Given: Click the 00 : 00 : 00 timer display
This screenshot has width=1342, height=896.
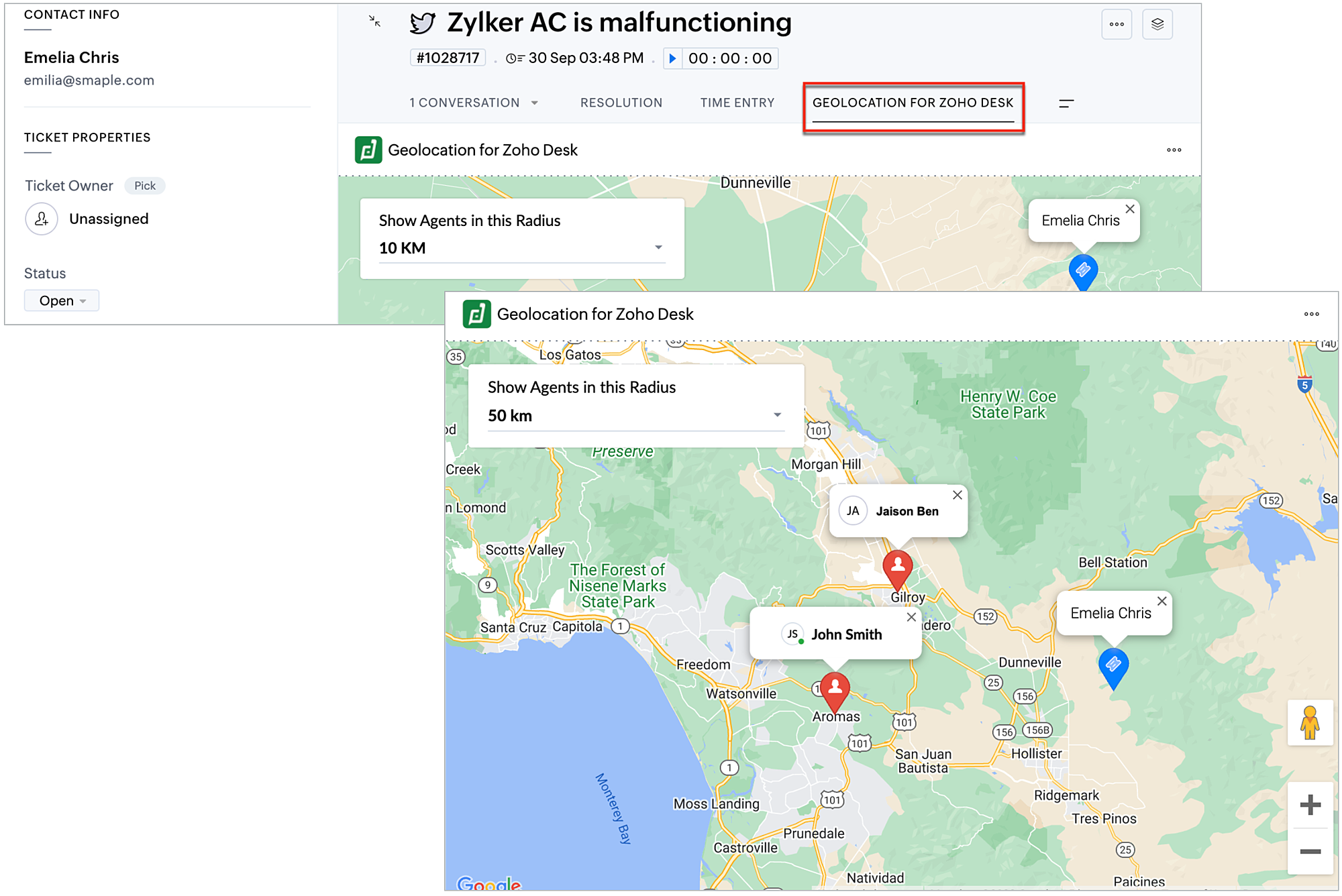Looking at the screenshot, I should tap(730, 58).
